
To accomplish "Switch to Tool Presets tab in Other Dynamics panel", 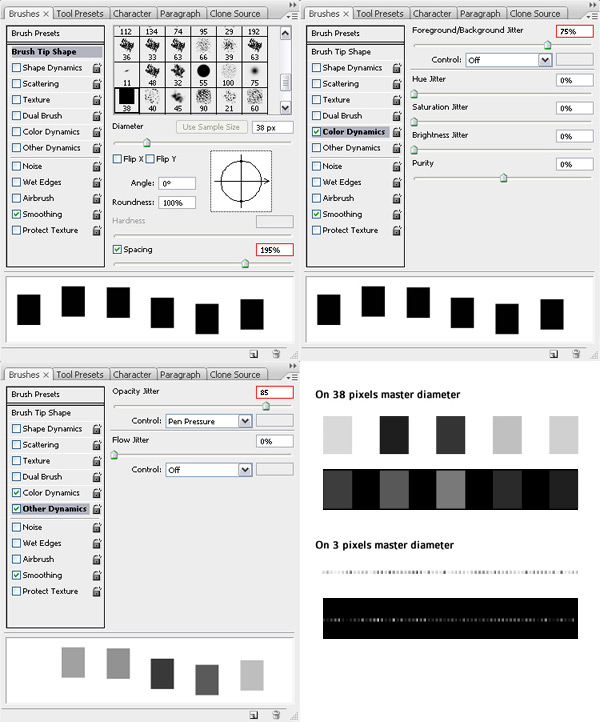I will click(80, 375).
